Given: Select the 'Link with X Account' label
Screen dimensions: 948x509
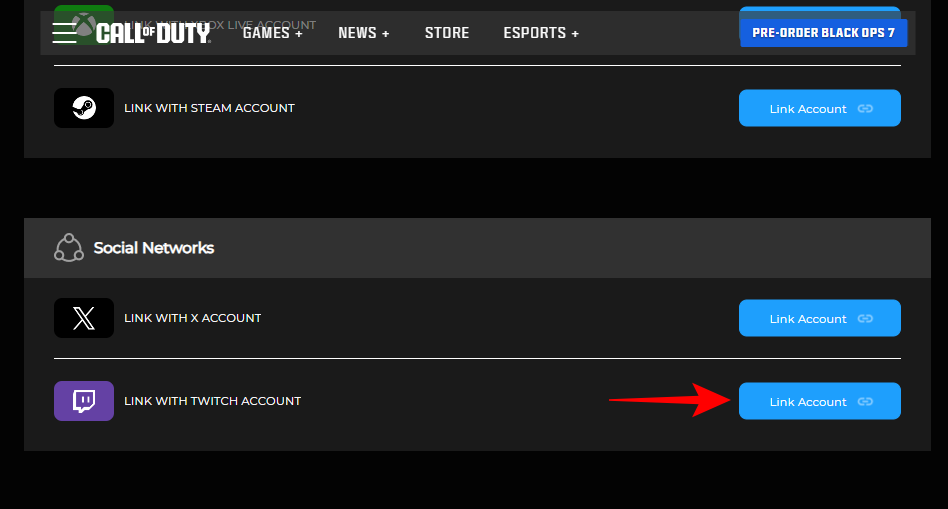Looking at the screenshot, I should pyautogui.click(x=192, y=318).
